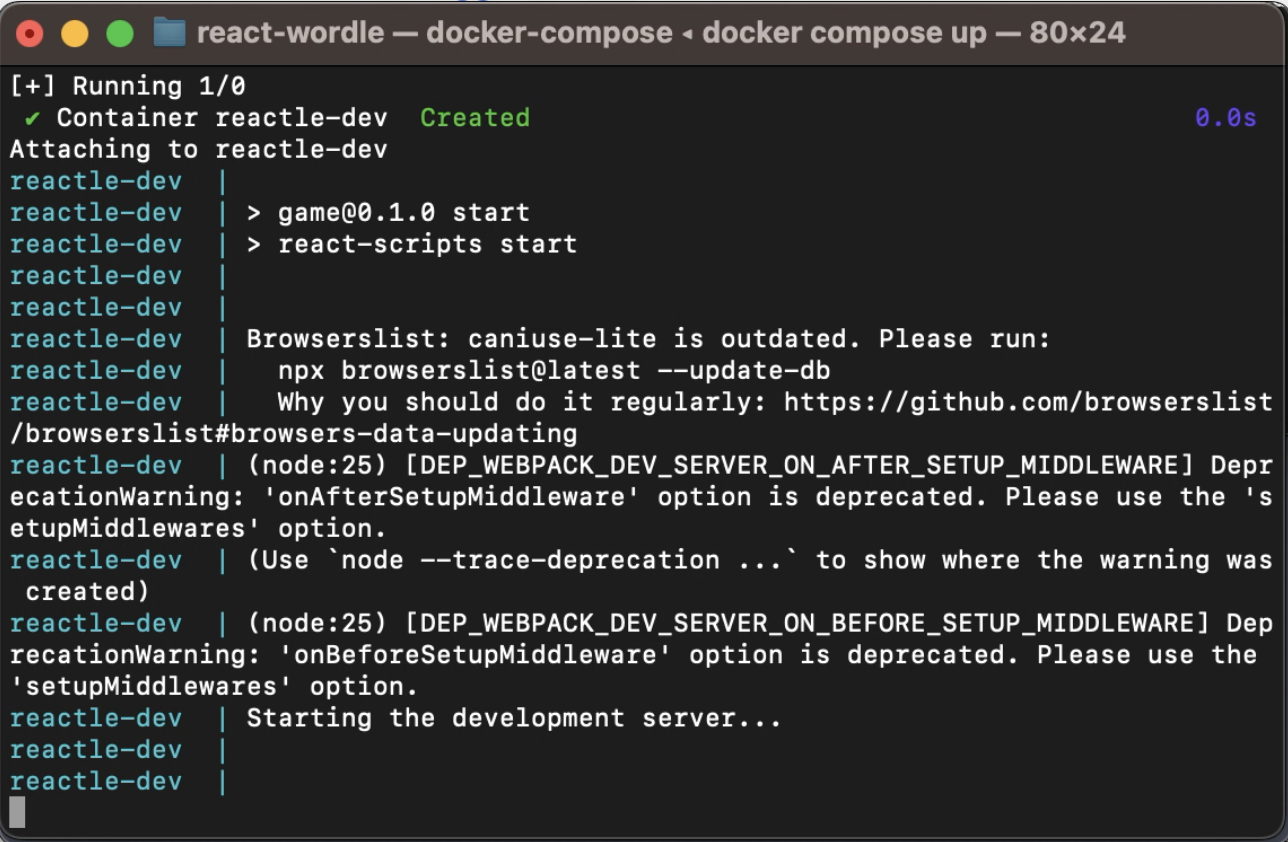
Task: Zoom the window with the green button
Action: click(120, 33)
